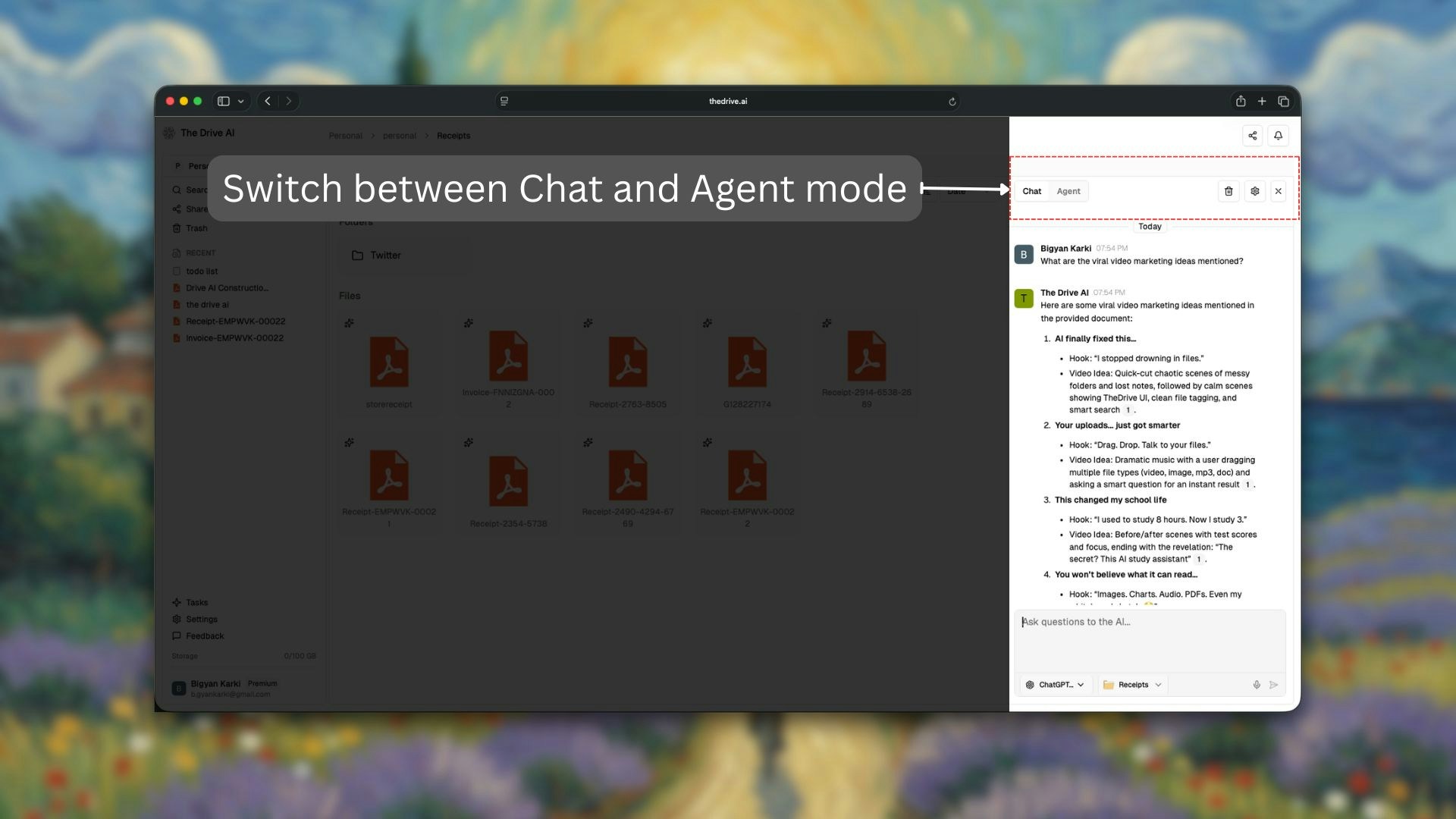
Task: Open chat settings with the gear icon
Action: click(x=1255, y=191)
